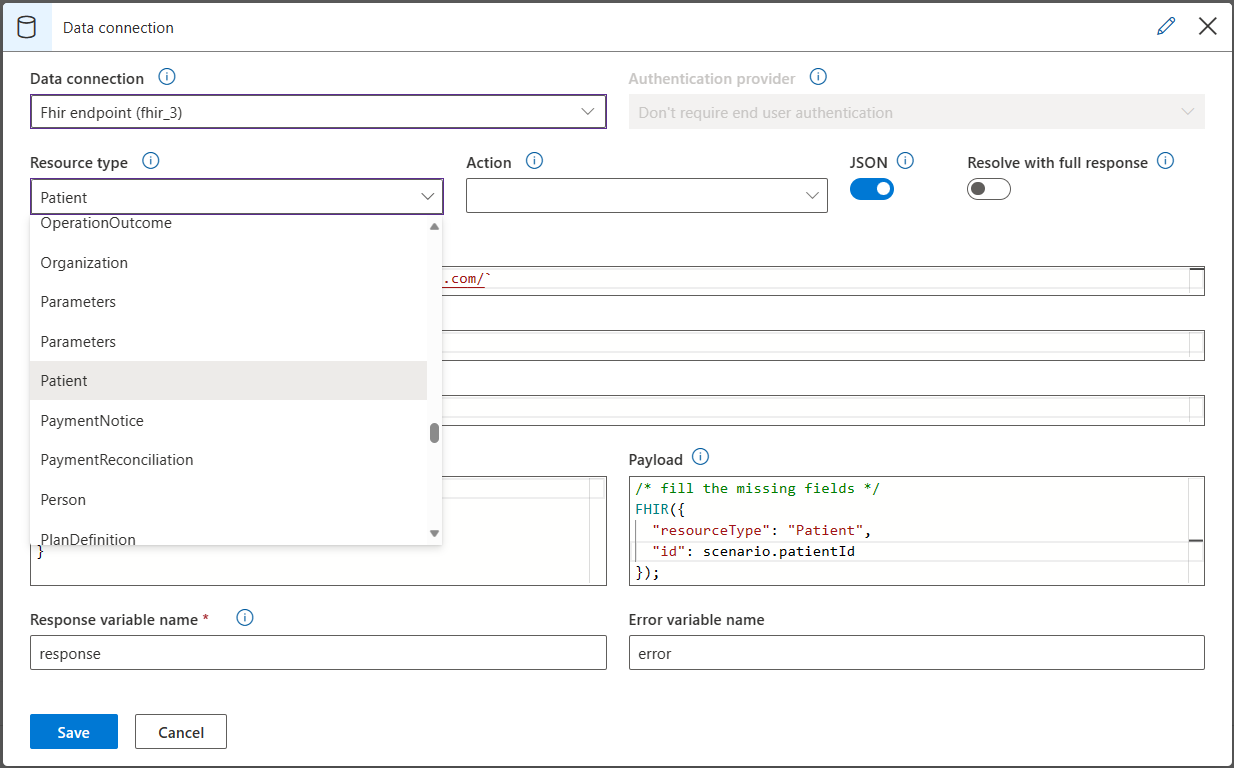Collapse the Resource type dropdown list
1234x768 pixels.
[x=430, y=197]
